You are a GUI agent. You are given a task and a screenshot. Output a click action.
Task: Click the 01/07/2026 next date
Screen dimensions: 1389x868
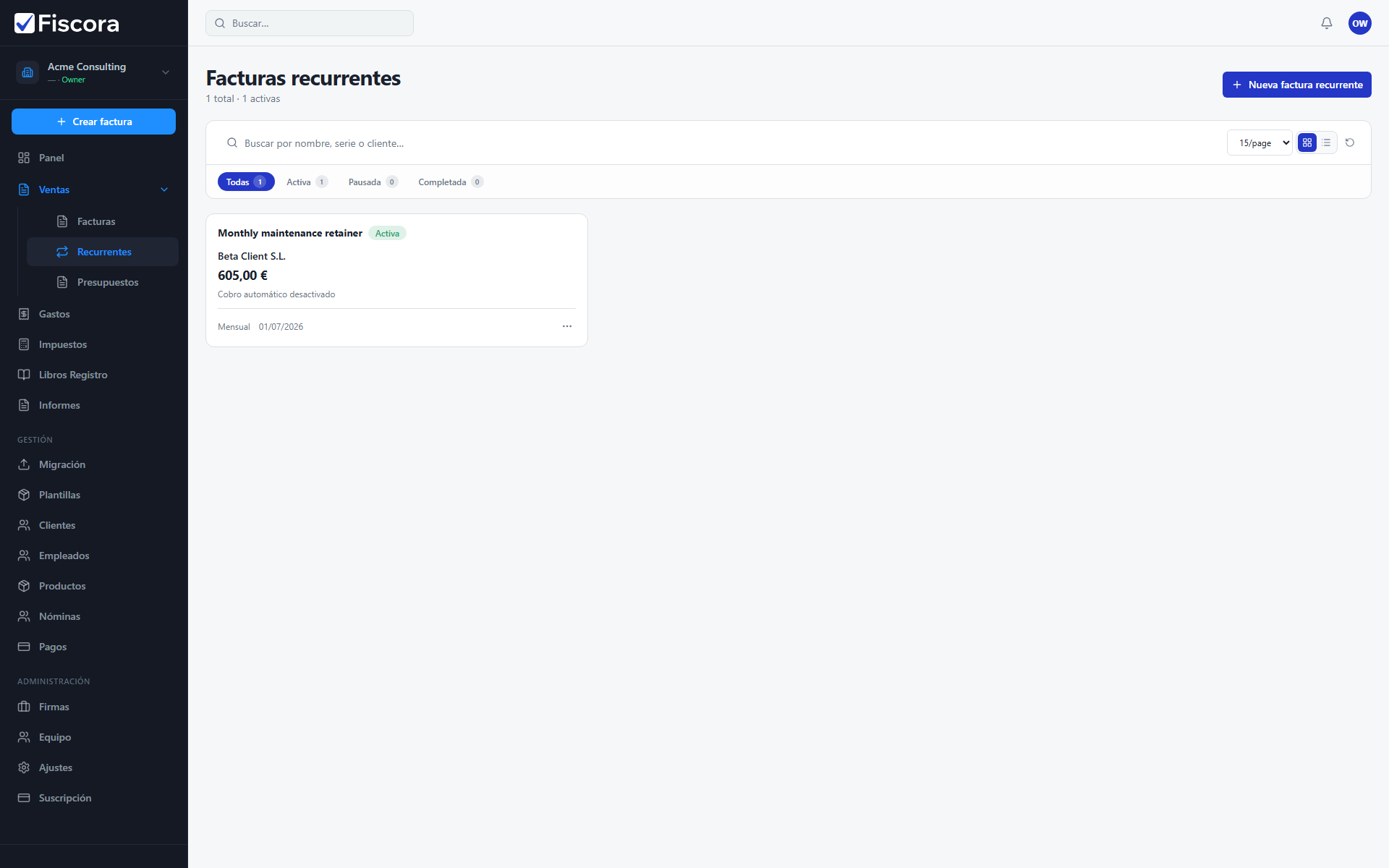pos(281,327)
